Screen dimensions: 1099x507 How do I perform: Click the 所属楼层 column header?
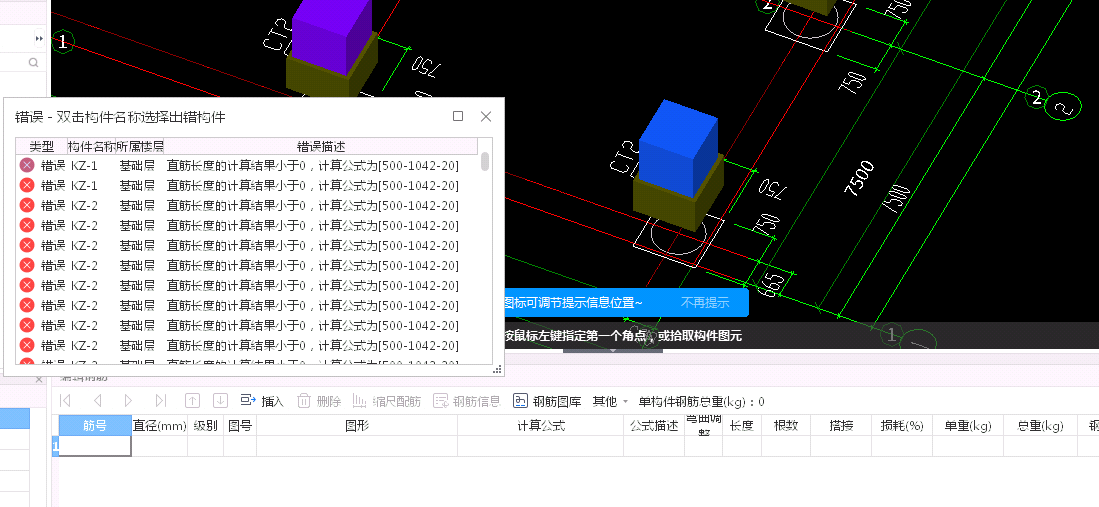click(140, 147)
